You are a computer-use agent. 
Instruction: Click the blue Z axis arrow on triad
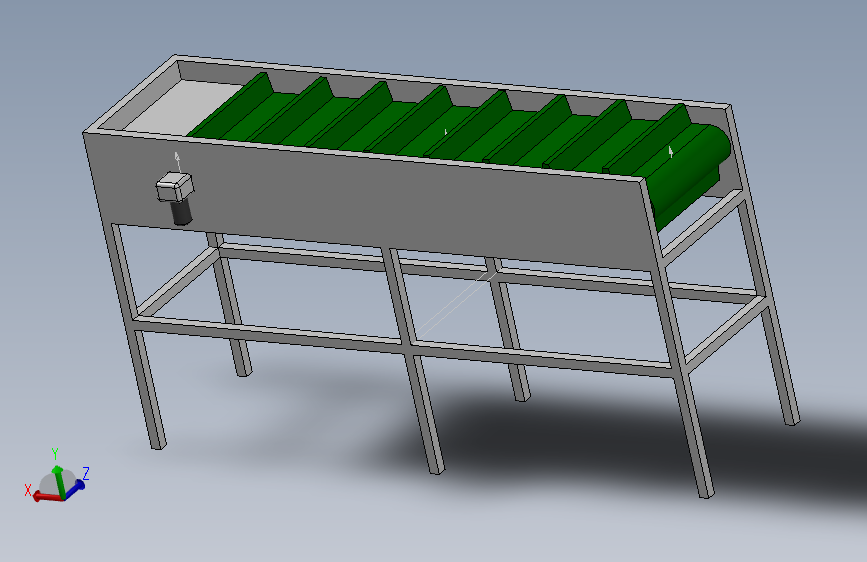[x=76, y=488]
